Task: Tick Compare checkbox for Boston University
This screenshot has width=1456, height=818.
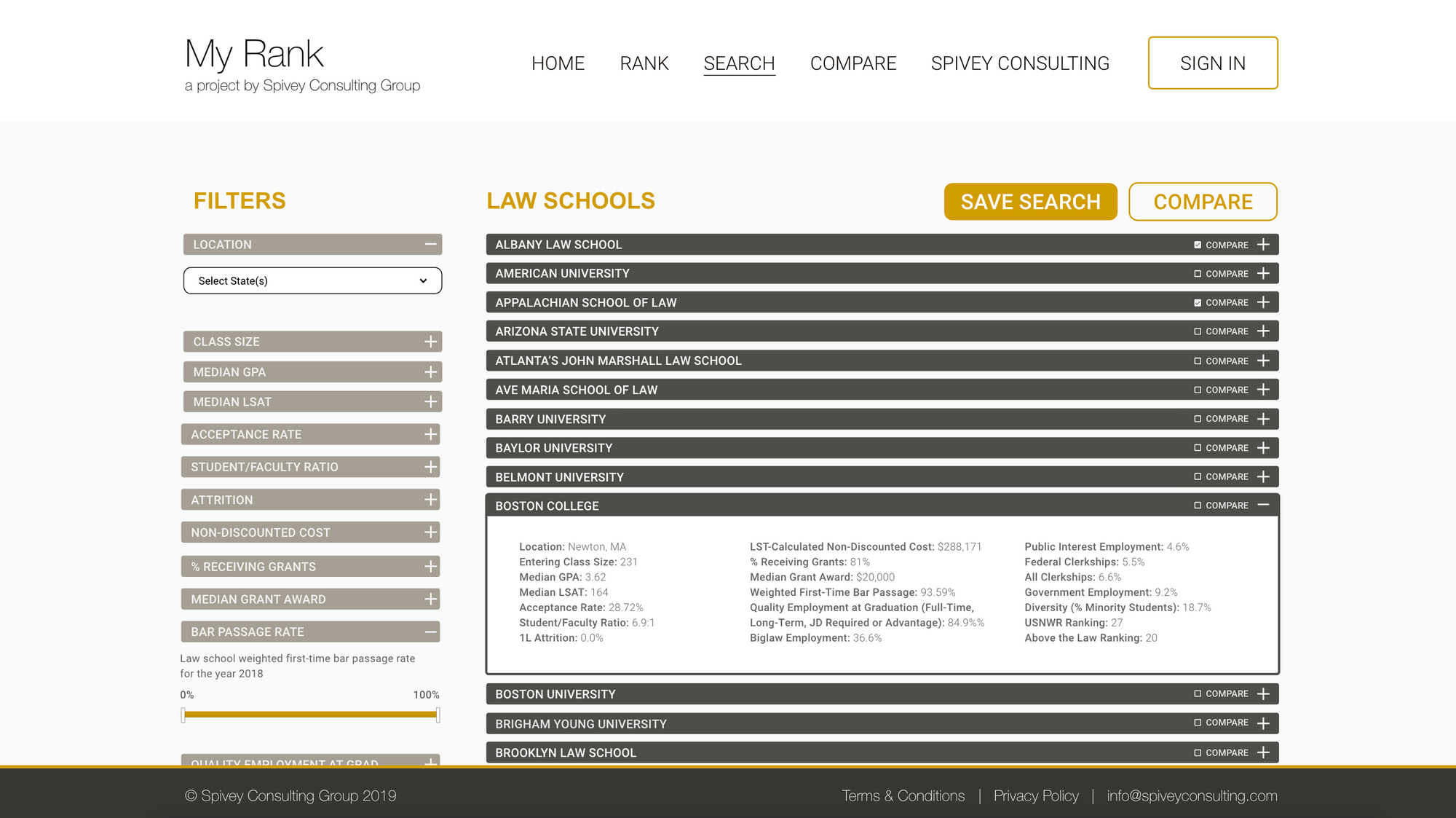Action: (x=1198, y=694)
